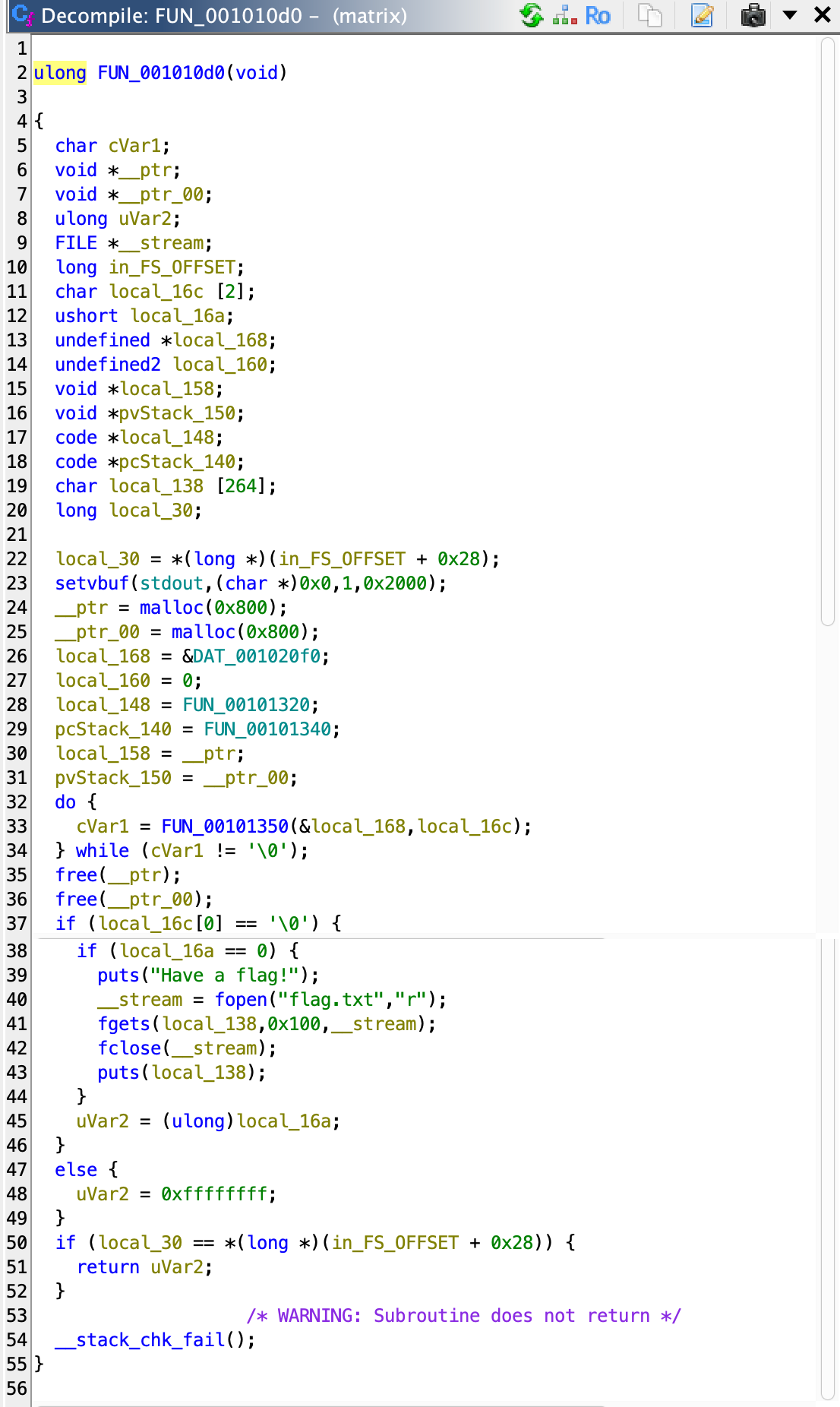Image resolution: width=840 pixels, height=1407 pixels.
Task: Copy decompiled code with the copy icon
Action: [x=650, y=15]
